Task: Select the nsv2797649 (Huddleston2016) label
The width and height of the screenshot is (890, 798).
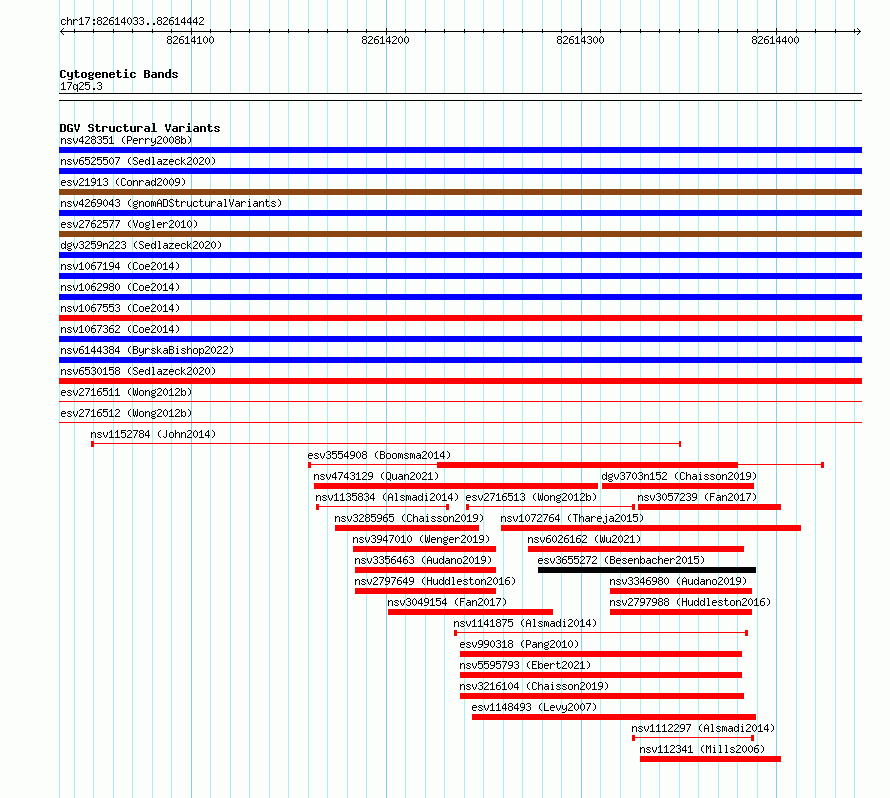Action: (x=435, y=581)
